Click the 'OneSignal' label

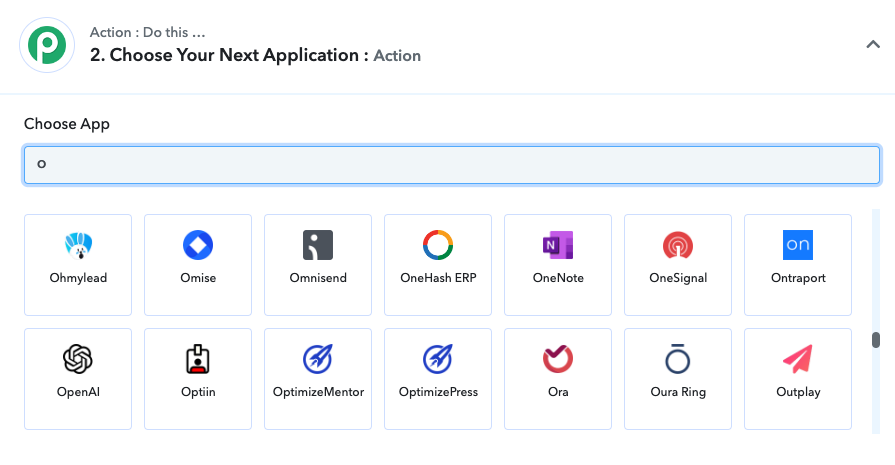[x=678, y=278]
